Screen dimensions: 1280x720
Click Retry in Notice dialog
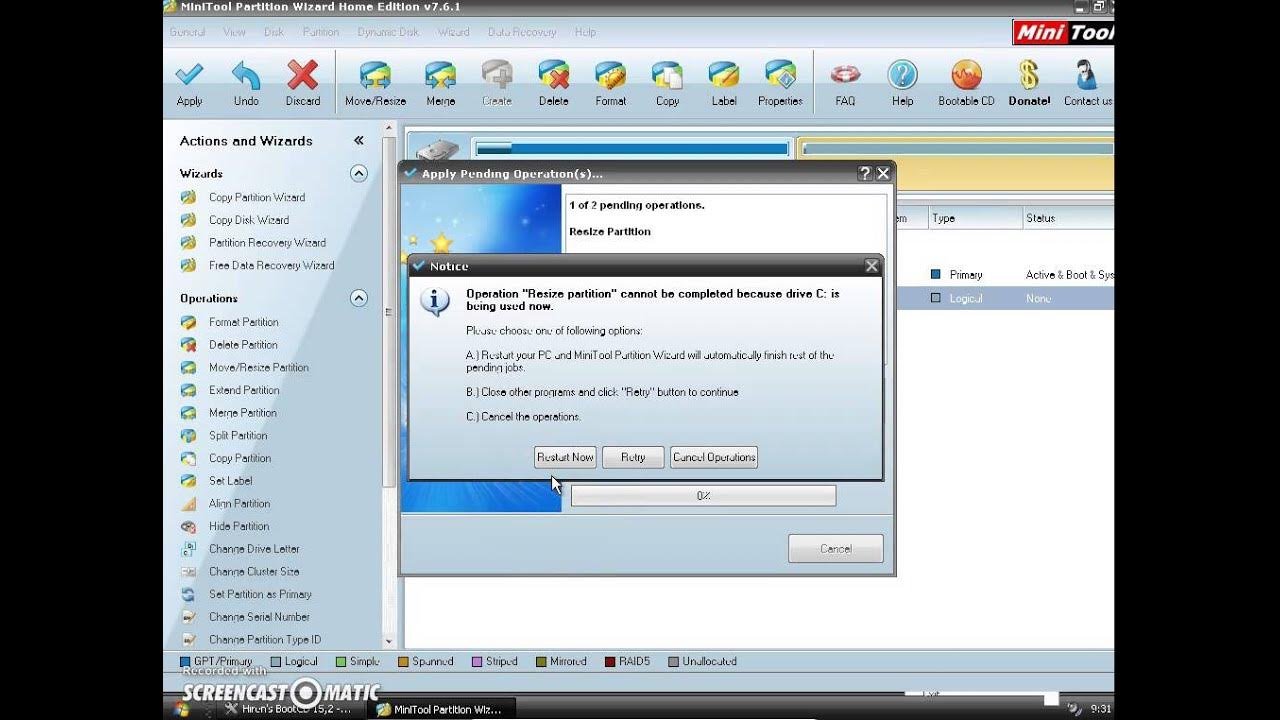pyautogui.click(x=633, y=457)
